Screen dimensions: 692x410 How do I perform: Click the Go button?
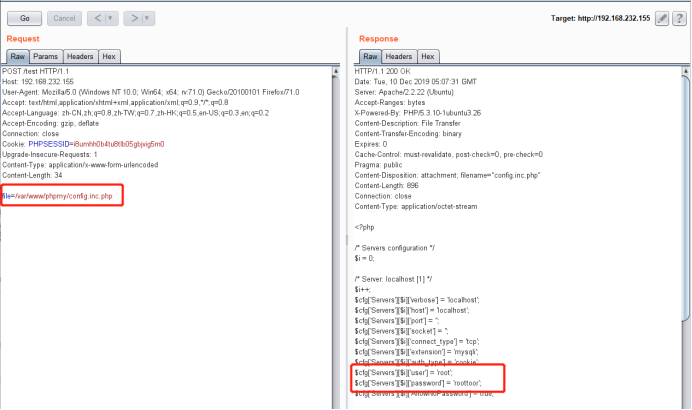25,19
